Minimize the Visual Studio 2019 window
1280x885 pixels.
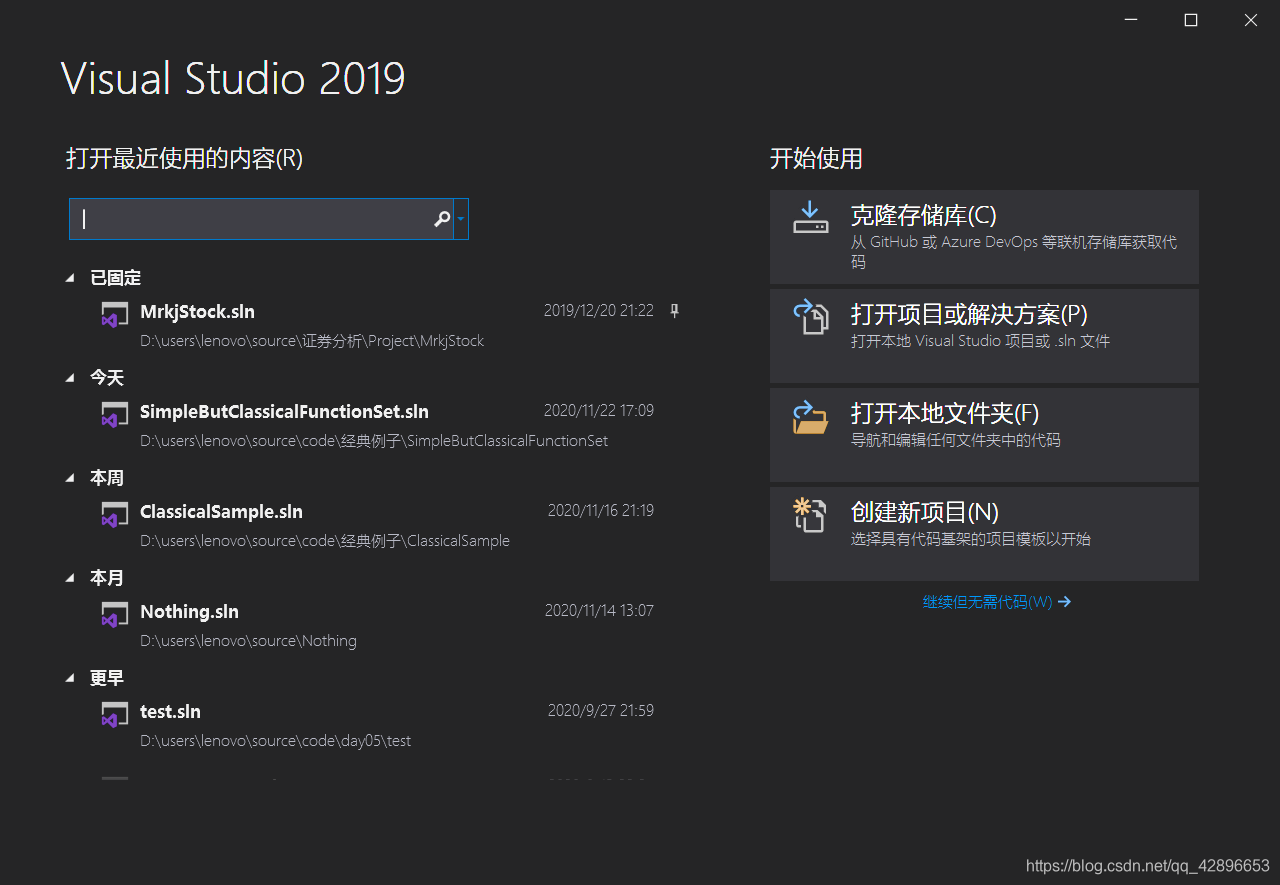click(1131, 20)
